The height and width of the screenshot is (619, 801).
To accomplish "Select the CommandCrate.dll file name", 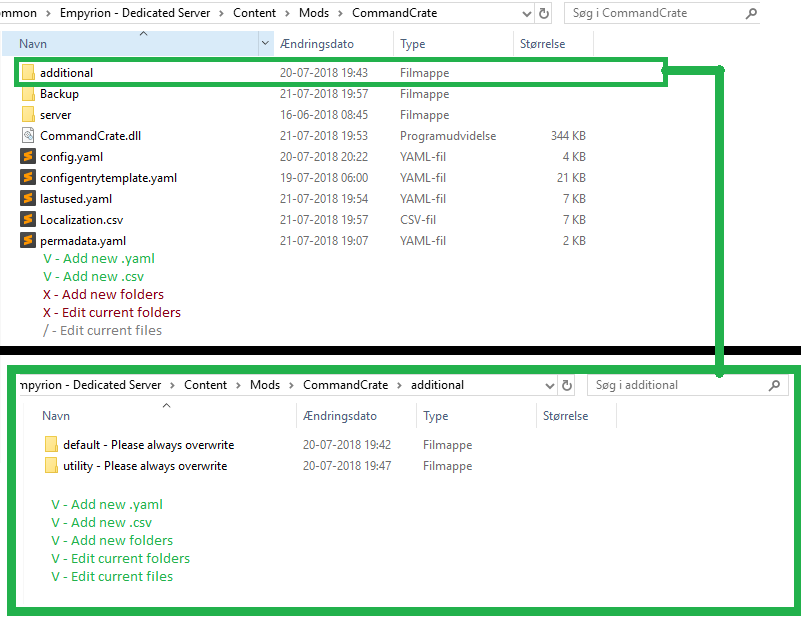I will point(90,136).
